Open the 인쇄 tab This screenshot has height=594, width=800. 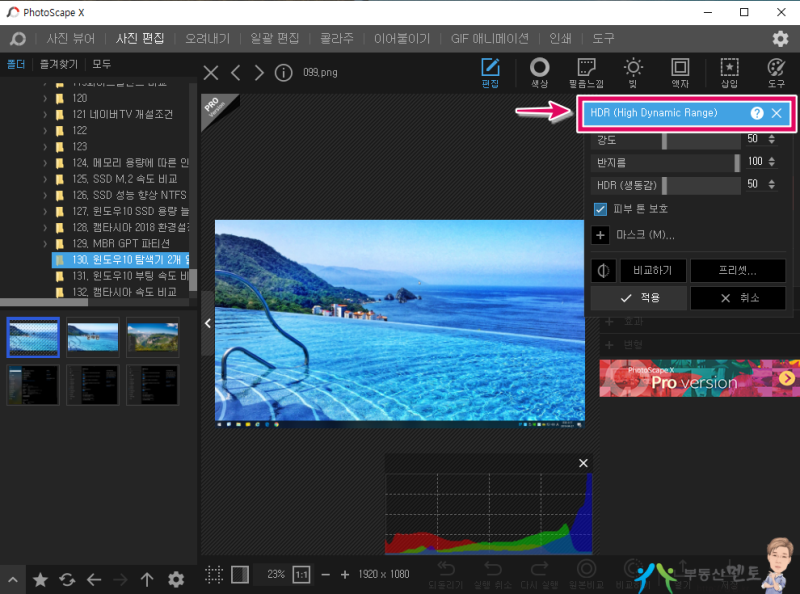tap(560, 38)
